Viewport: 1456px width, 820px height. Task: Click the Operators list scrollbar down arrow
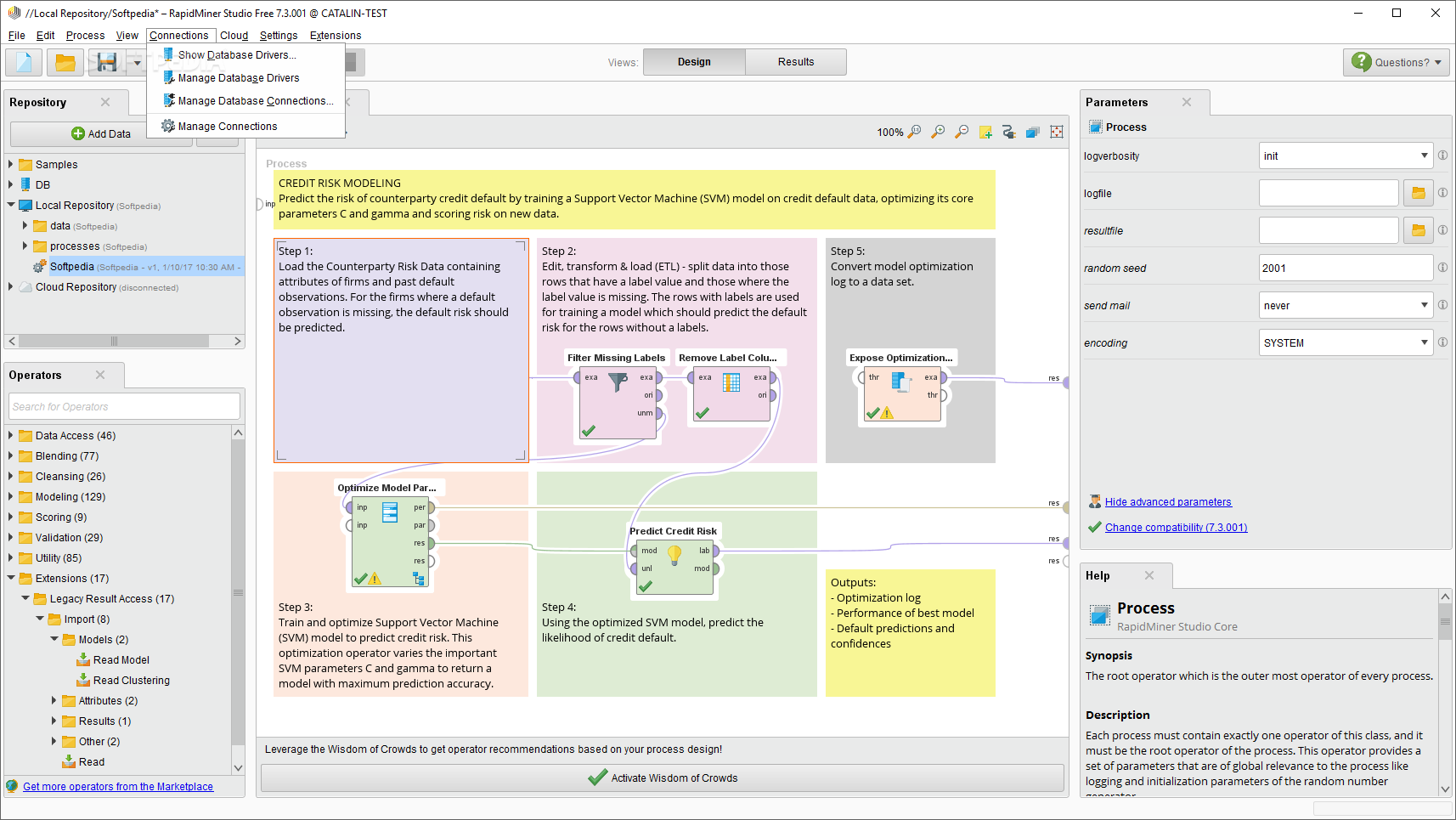click(238, 767)
